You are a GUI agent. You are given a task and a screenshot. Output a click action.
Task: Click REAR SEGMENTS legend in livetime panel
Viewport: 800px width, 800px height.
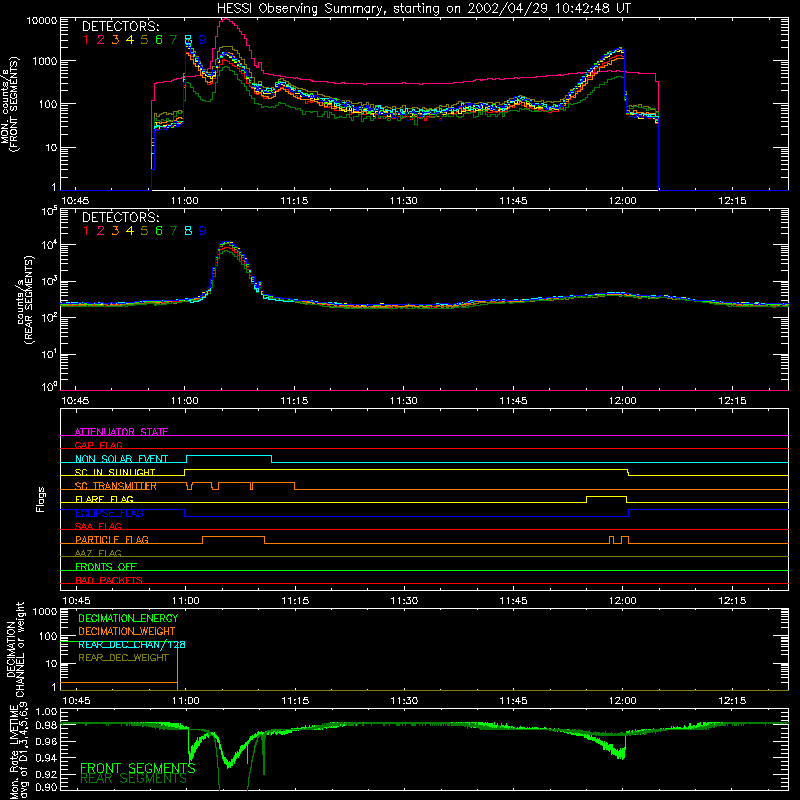pos(134,779)
